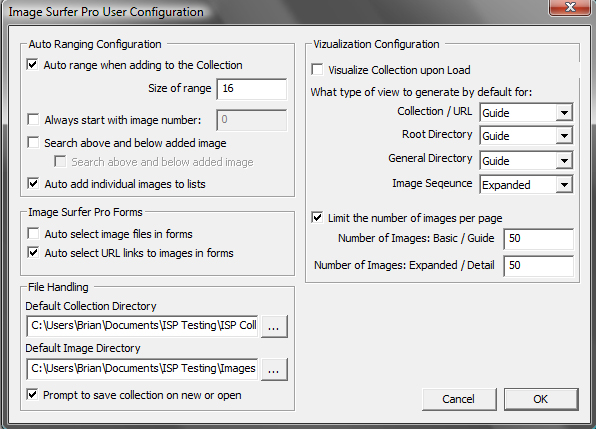Click the Number of Images: Basic / Guide field

tap(538, 239)
